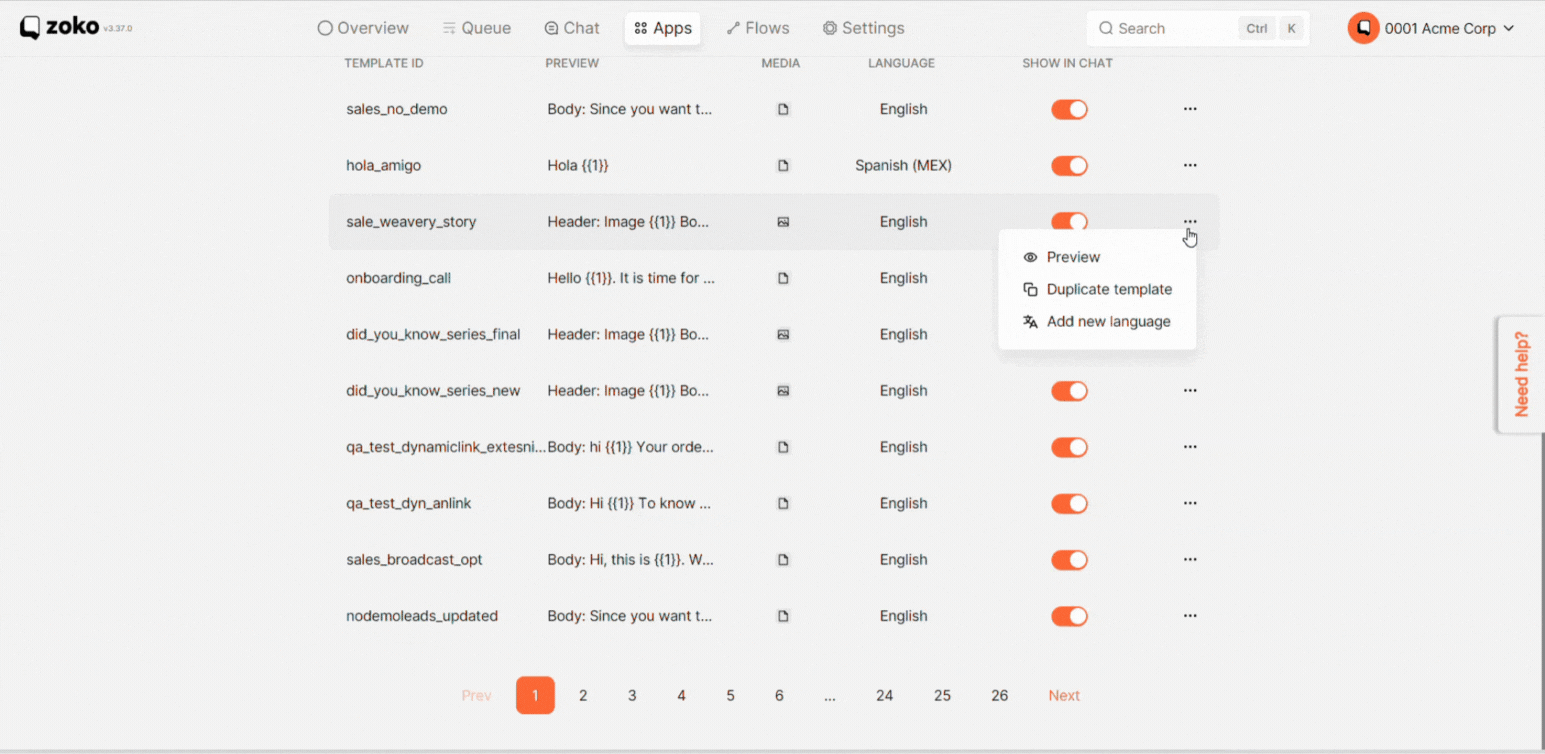The width and height of the screenshot is (1545, 754).
Task: Go to page 25
Action: [x=942, y=695]
